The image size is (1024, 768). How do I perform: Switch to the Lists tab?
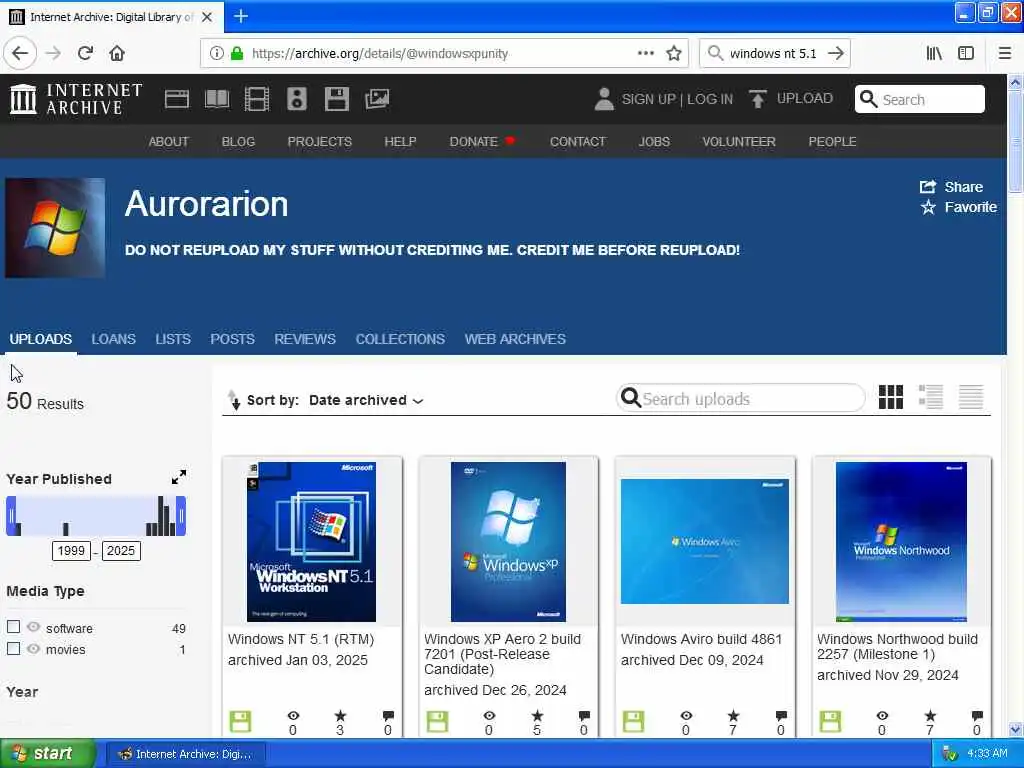(x=173, y=340)
